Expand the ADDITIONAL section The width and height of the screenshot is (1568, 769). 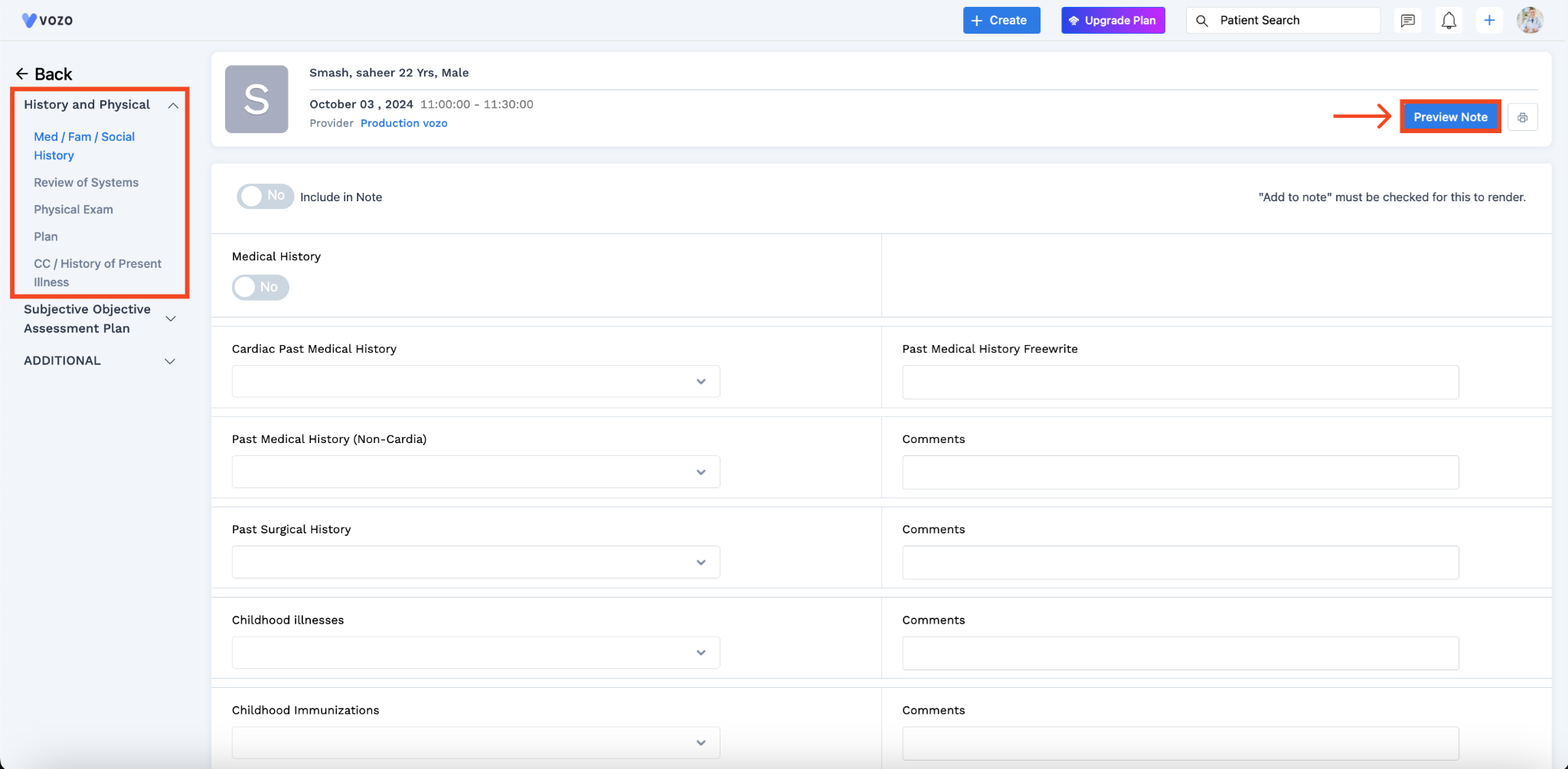click(170, 361)
